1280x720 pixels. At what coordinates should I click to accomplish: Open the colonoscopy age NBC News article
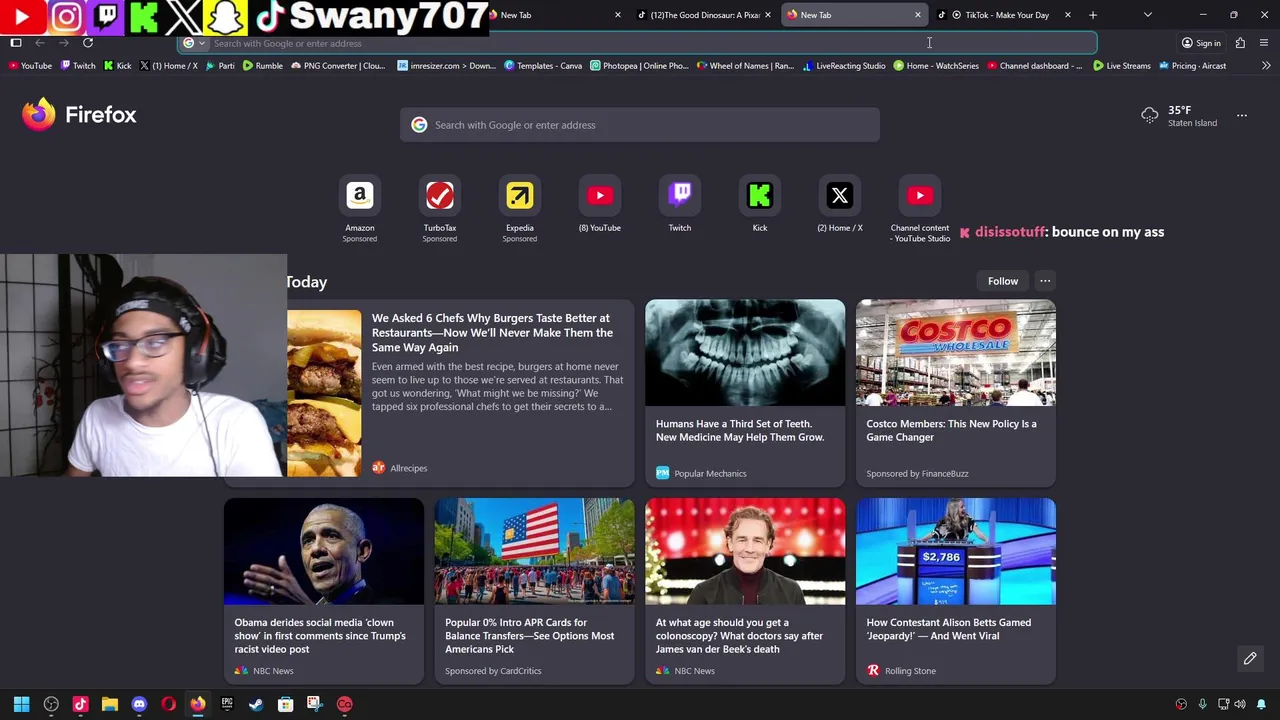tap(745, 591)
